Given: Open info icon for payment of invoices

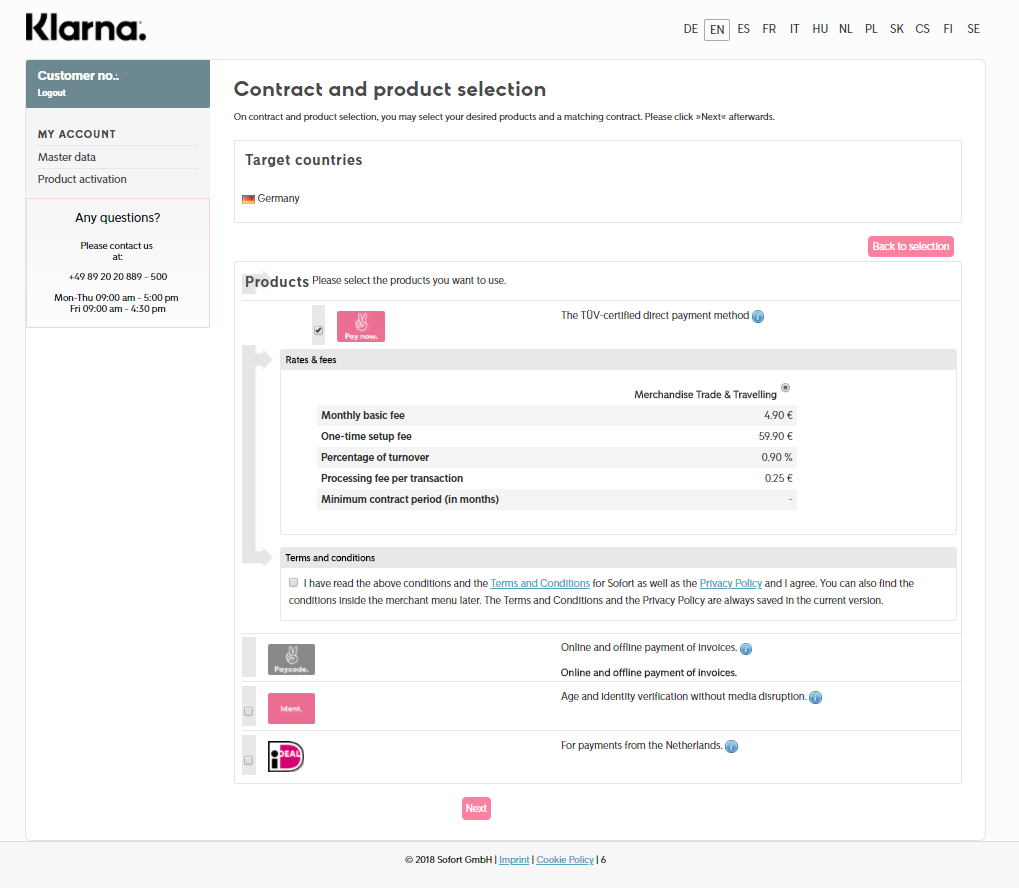Looking at the screenshot, I should coord(746,649).
